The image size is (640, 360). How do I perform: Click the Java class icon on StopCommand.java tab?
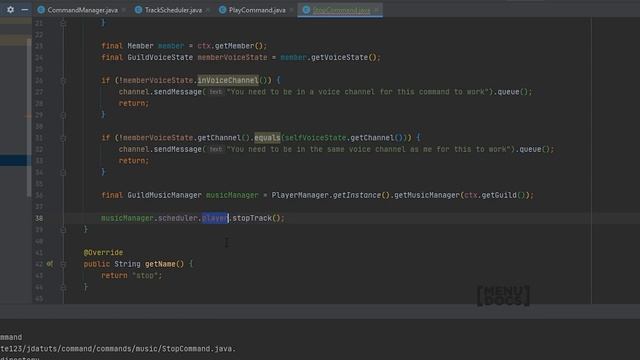point(306,10)
